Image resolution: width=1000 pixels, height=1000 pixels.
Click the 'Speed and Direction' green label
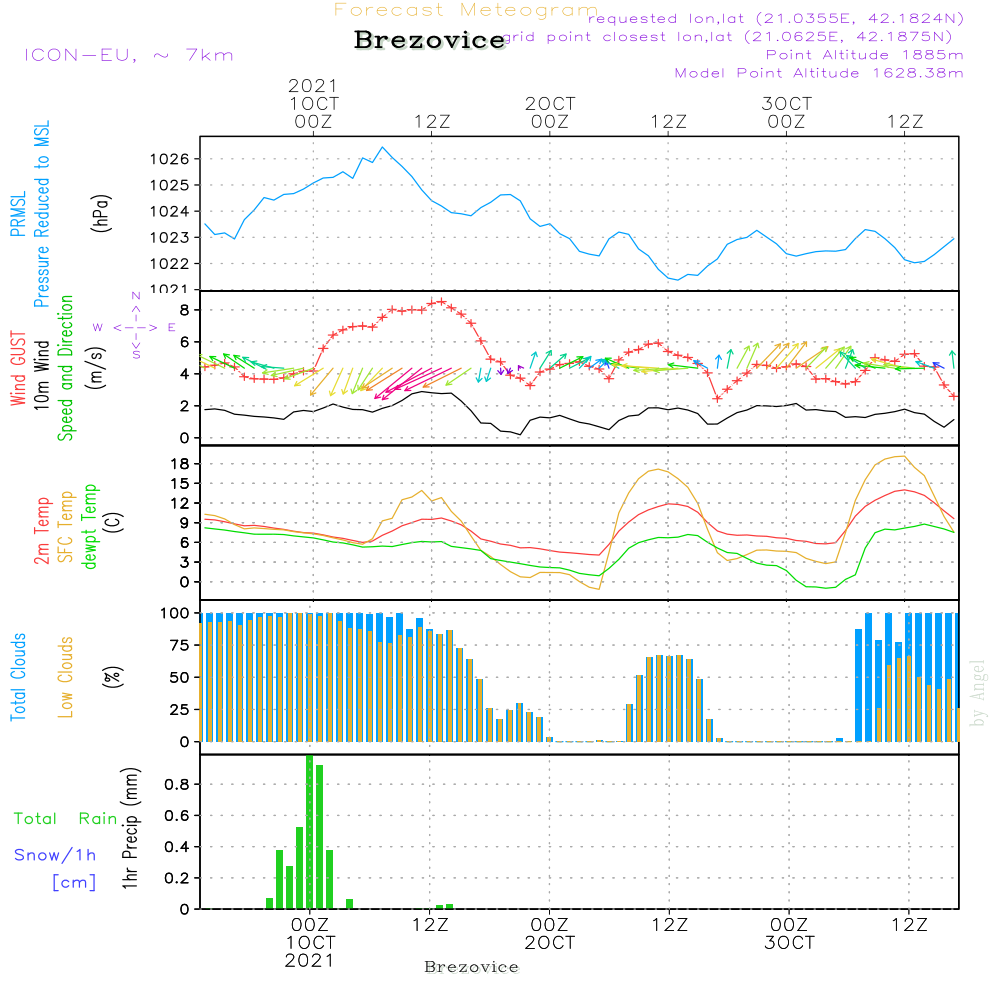[x=66, y=368]
